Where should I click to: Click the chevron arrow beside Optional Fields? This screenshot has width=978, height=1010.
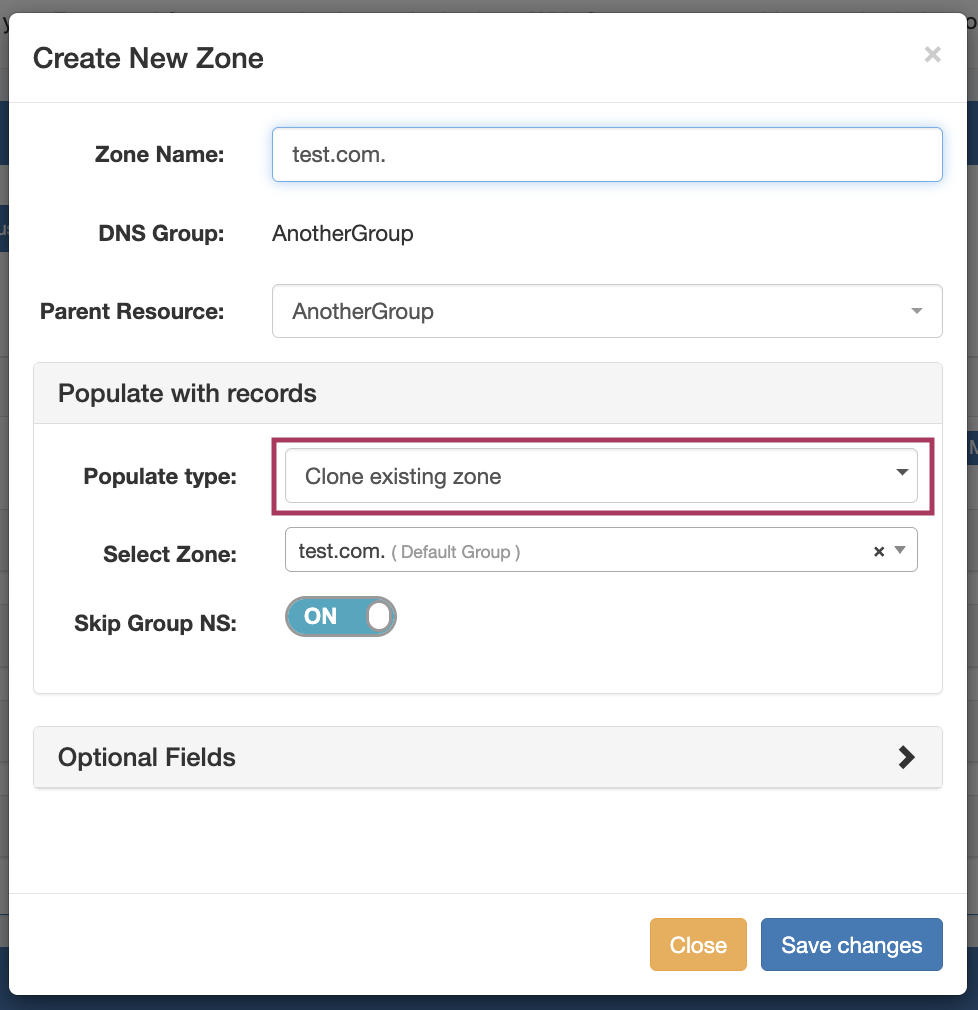point(906,757)
